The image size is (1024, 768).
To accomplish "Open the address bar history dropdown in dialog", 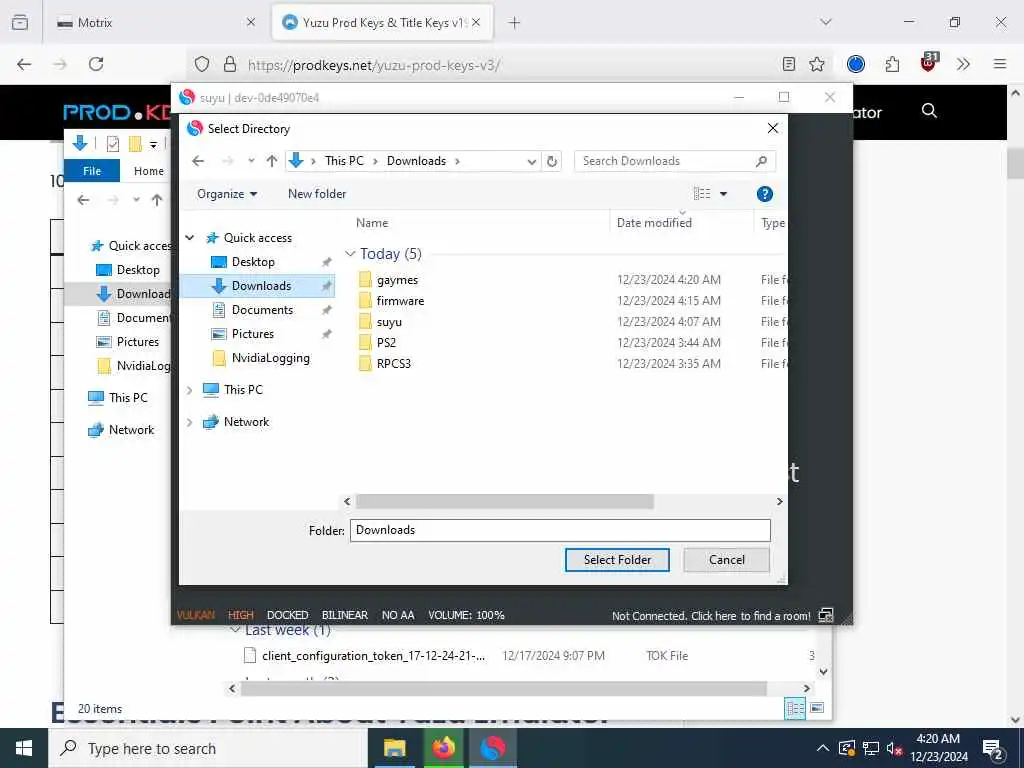I will (532, 161).
